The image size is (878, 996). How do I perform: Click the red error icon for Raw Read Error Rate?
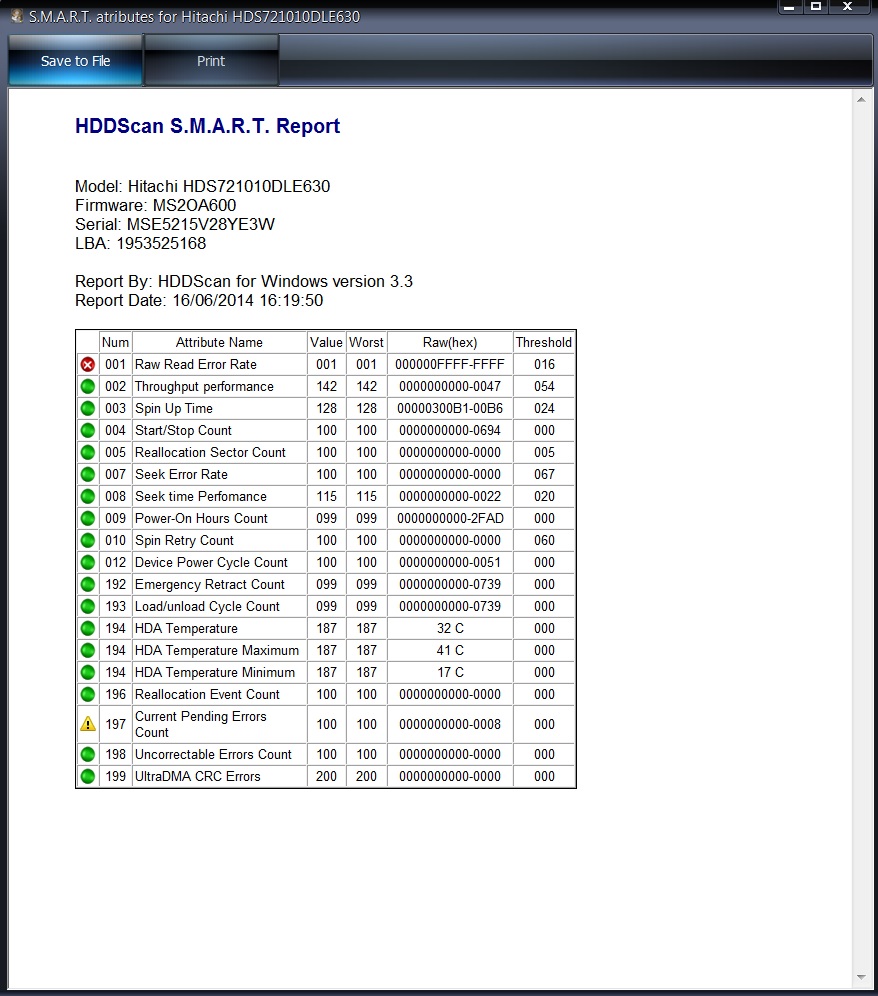(87, 365)
